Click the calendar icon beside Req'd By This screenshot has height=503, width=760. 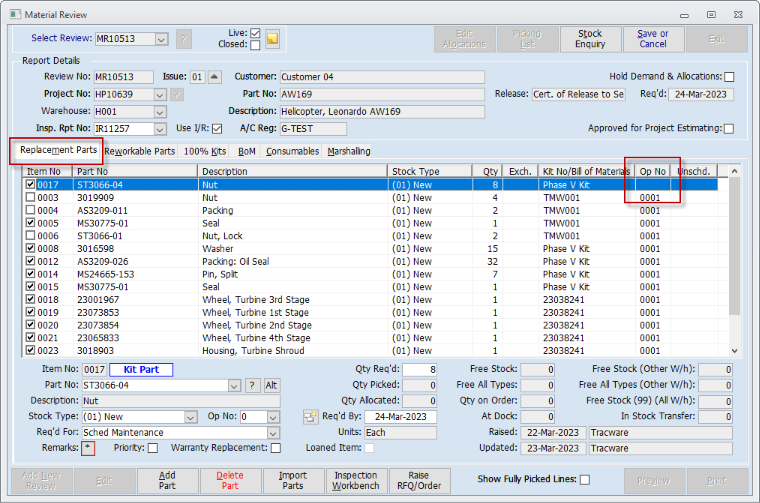(310, 416)
